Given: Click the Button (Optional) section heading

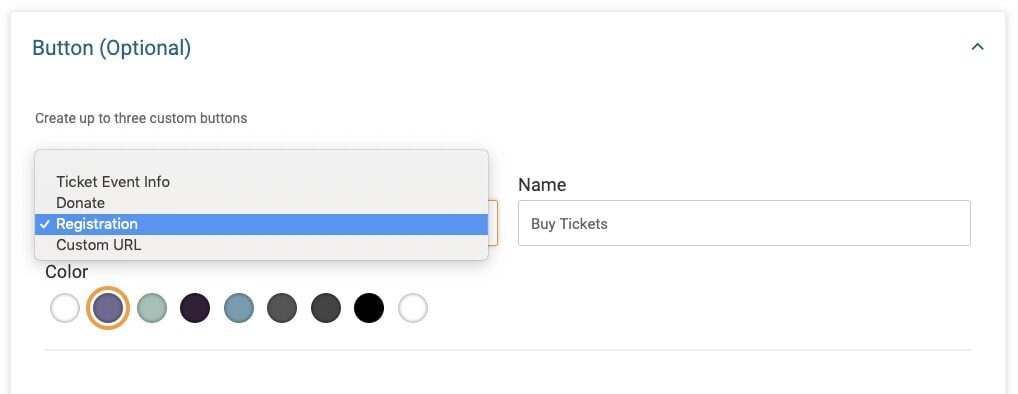Looking at the screenshot, I should (x=112, y=48).
